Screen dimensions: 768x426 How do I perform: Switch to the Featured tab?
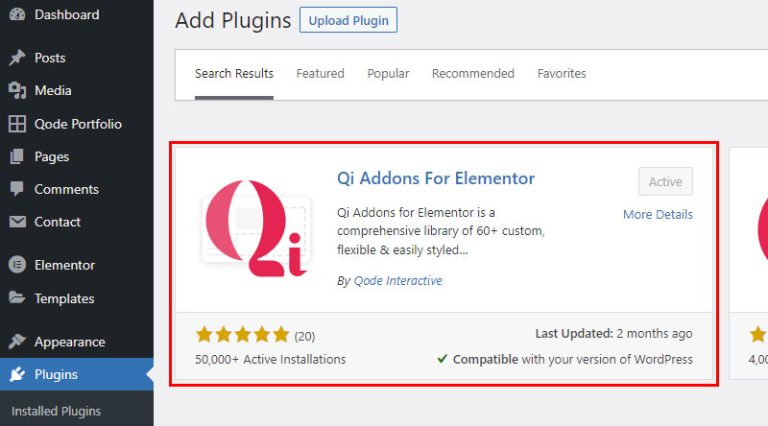pyautogui.click(x=320, y=74)
